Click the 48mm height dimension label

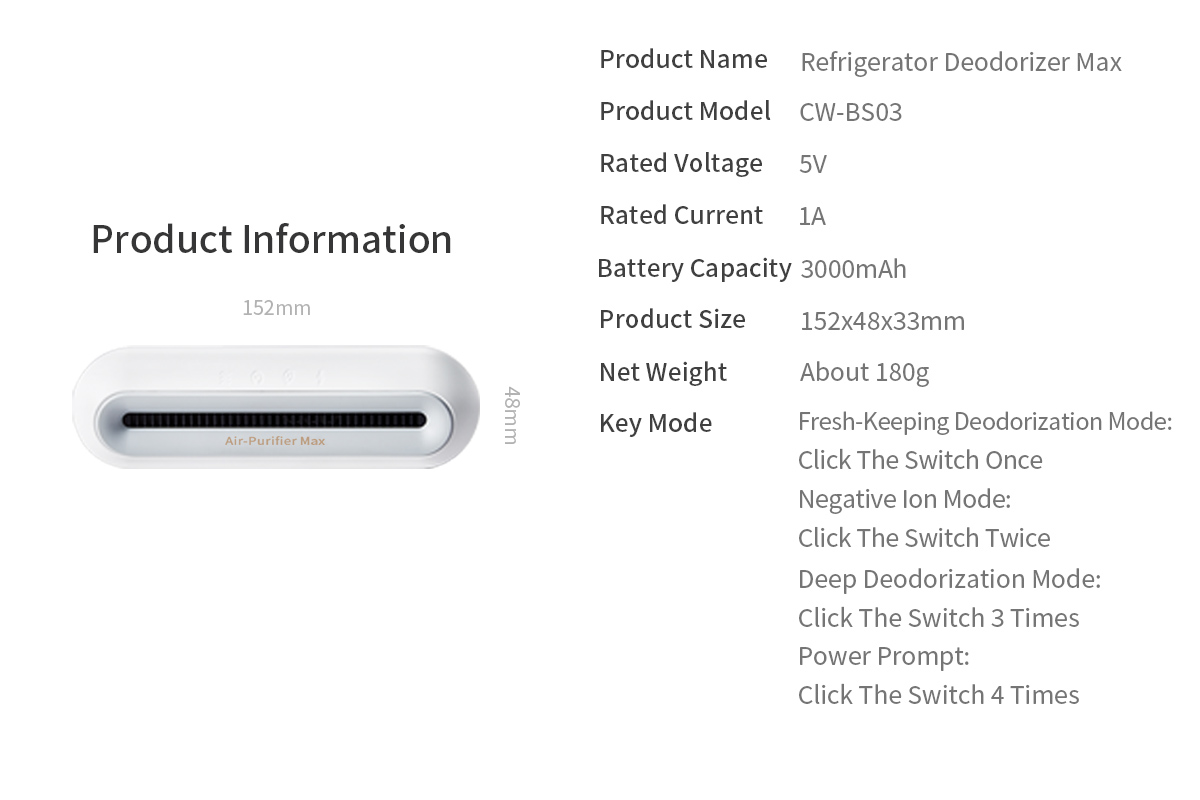[510, 415]
